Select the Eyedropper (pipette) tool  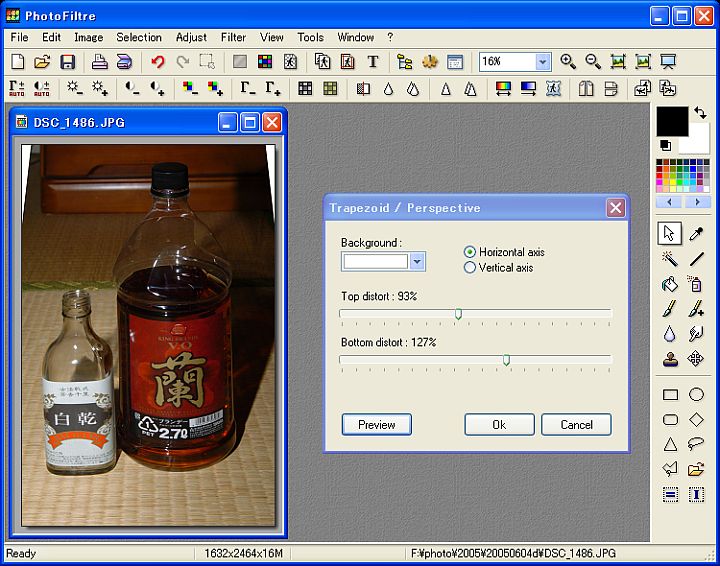[696, 233]
